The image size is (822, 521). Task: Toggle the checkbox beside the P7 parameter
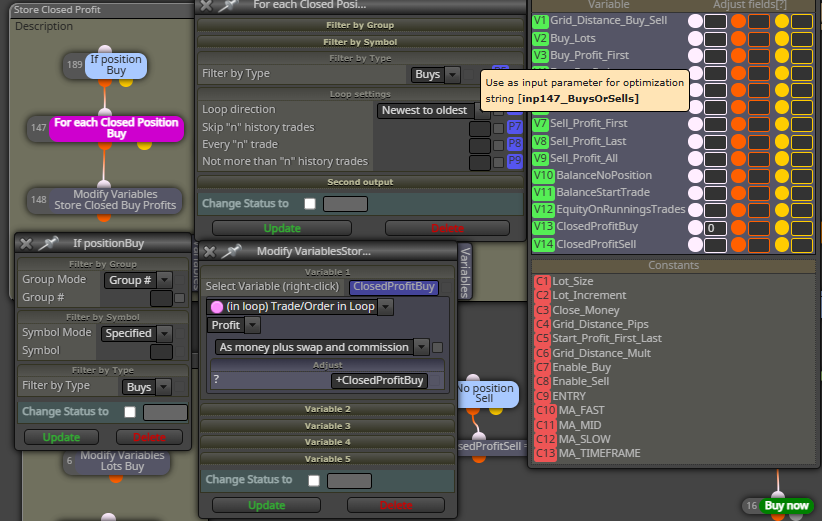tap(499, 127)
